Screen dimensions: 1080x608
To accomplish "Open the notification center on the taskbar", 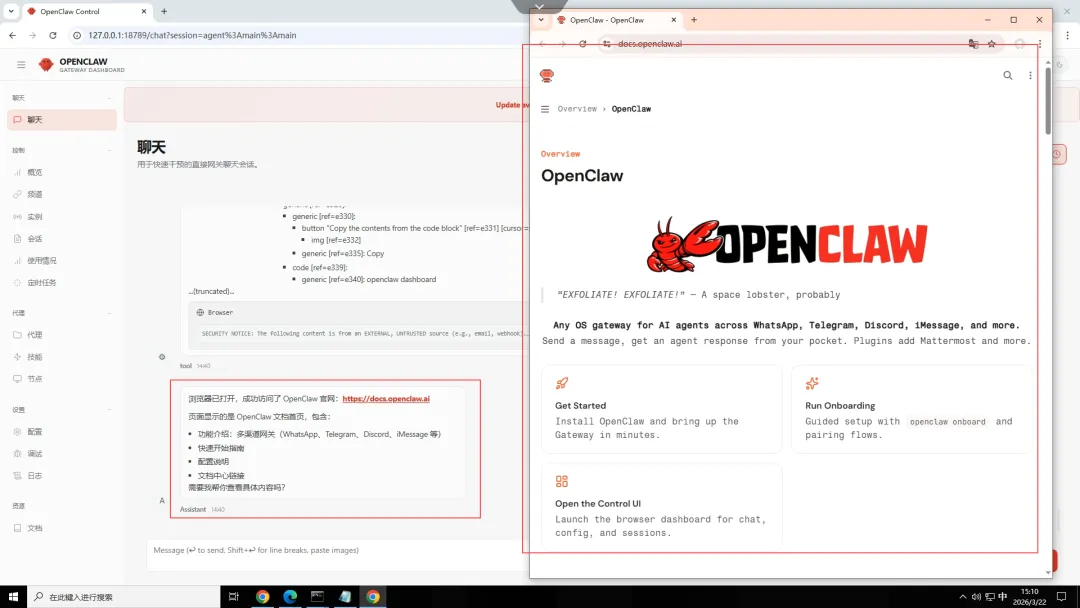I will (x=1061, y=597).
